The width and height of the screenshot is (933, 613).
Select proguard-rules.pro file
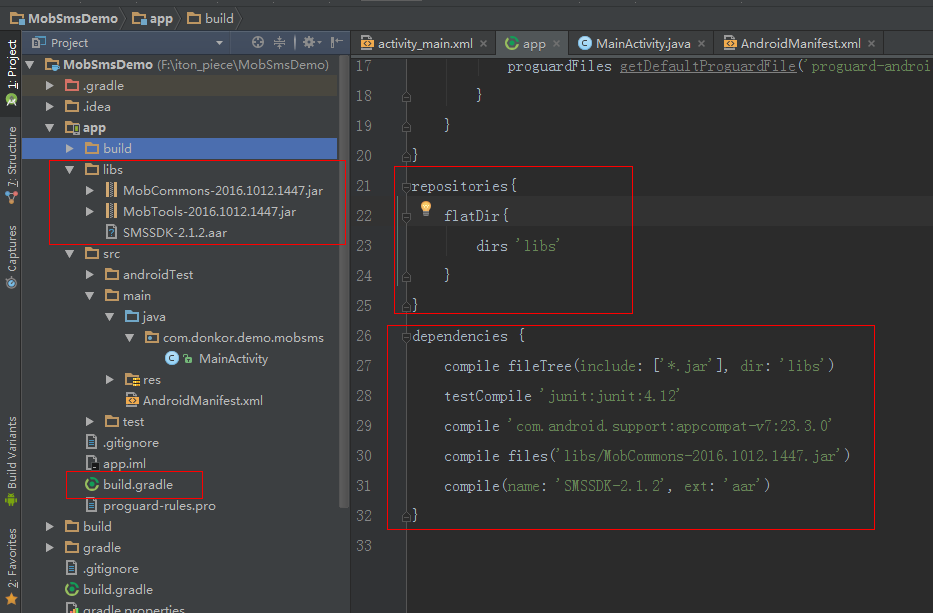(151, 506)
